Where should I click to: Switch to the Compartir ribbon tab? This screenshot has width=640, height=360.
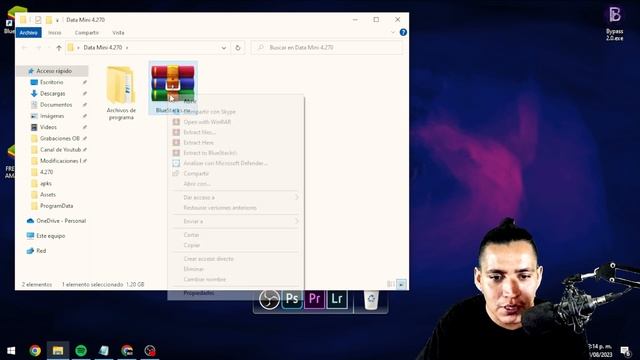[x=87, y=33]
